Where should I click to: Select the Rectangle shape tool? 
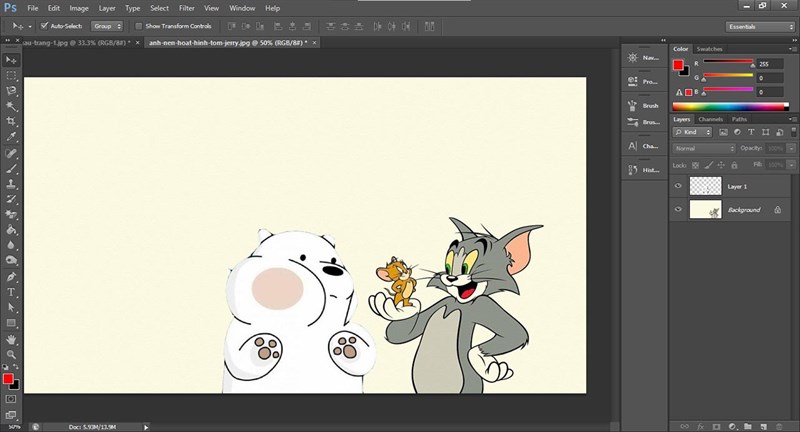[11, 323]
